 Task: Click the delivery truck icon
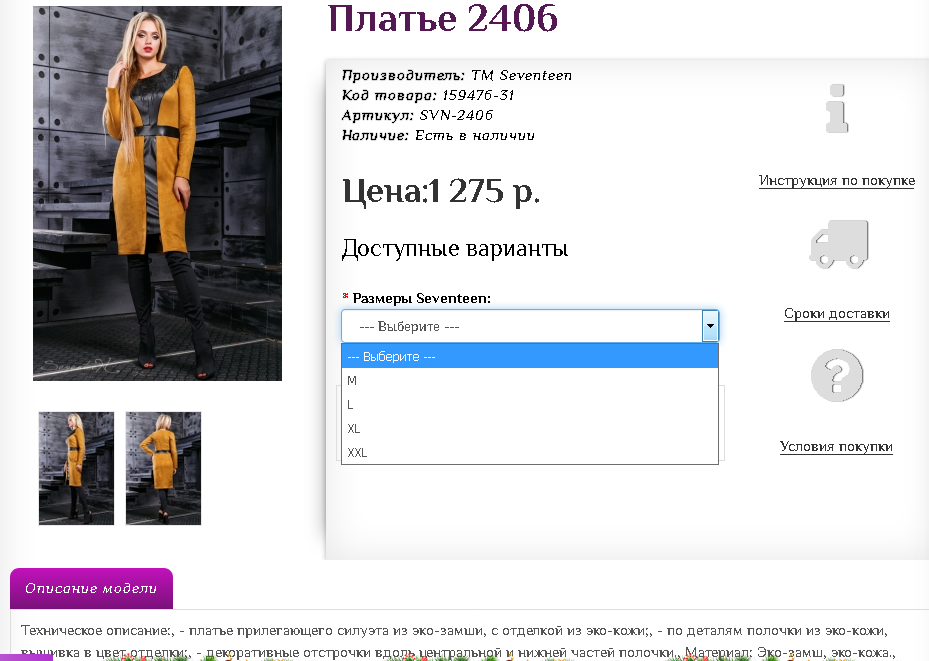[839, 243]
